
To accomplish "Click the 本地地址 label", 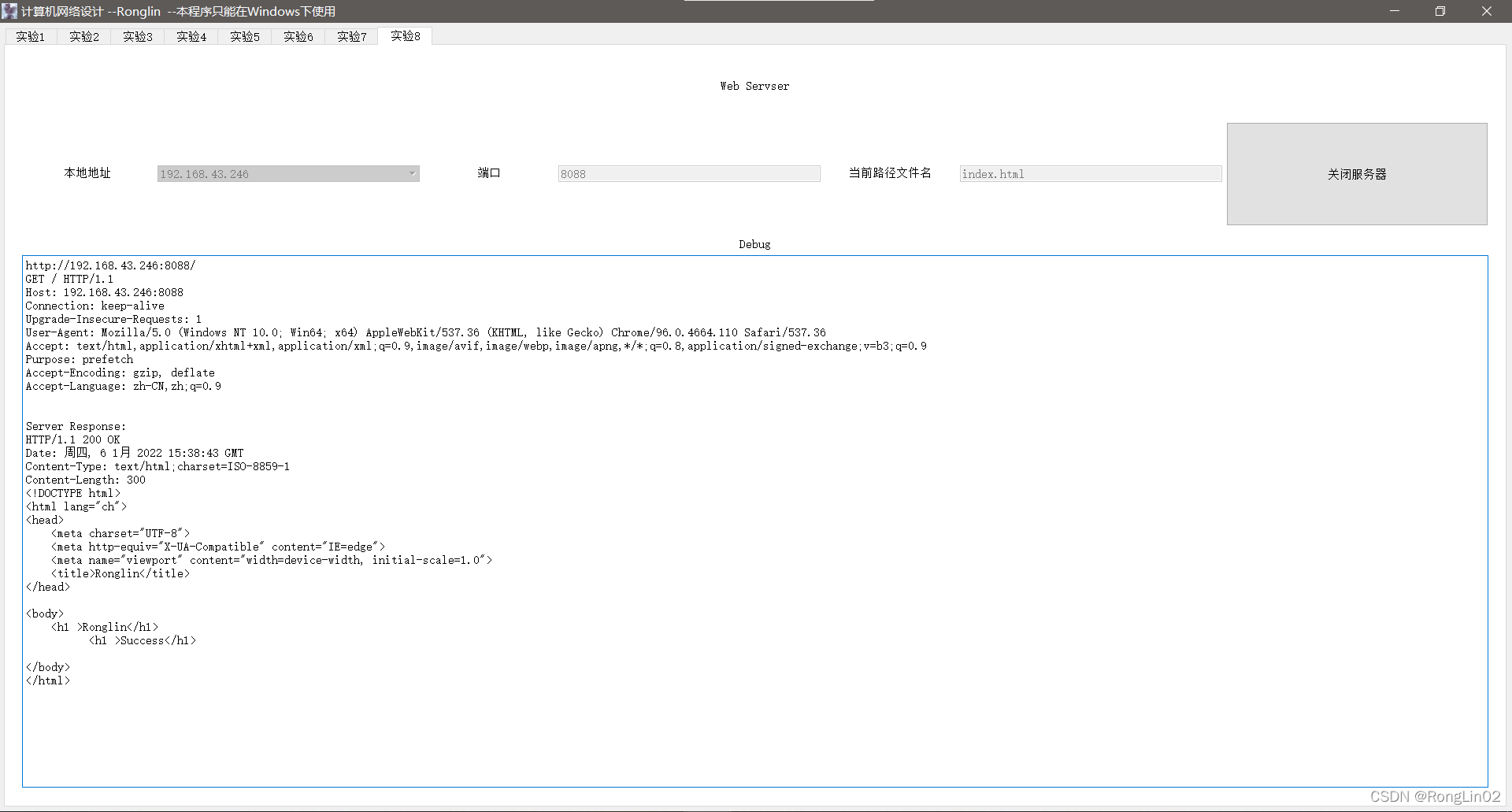I will pyautogui.click(x=87, y=173).
